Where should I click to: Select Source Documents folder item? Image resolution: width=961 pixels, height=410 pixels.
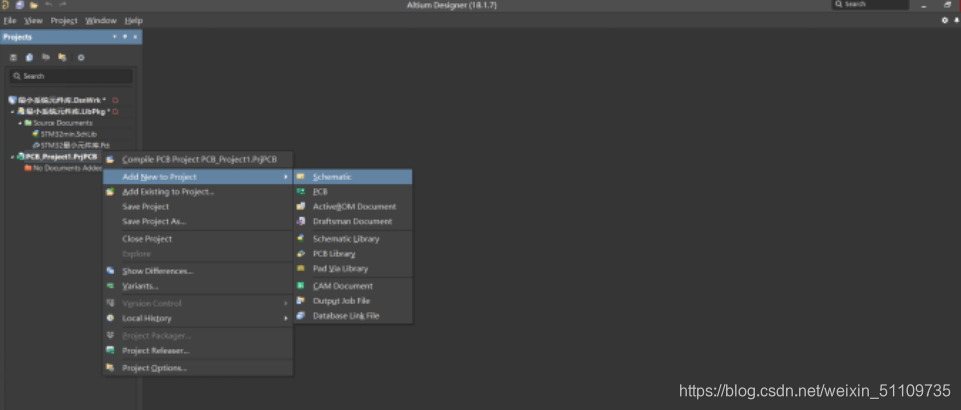click(58, 123)
